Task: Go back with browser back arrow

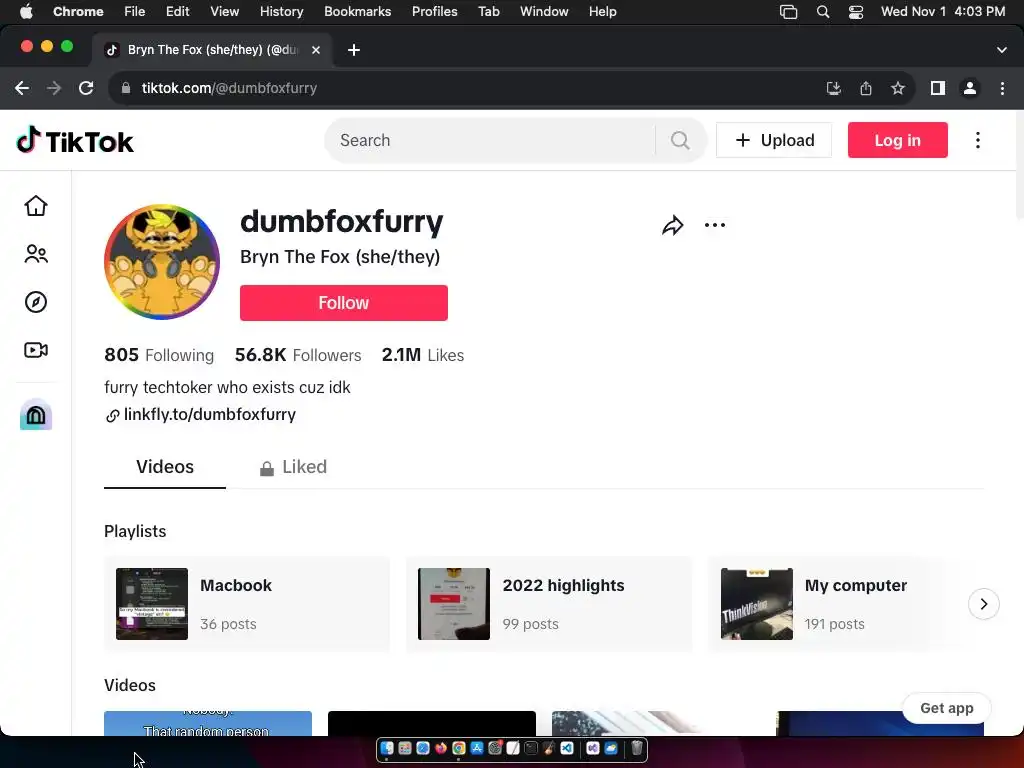Action: (x=22, y=88)
